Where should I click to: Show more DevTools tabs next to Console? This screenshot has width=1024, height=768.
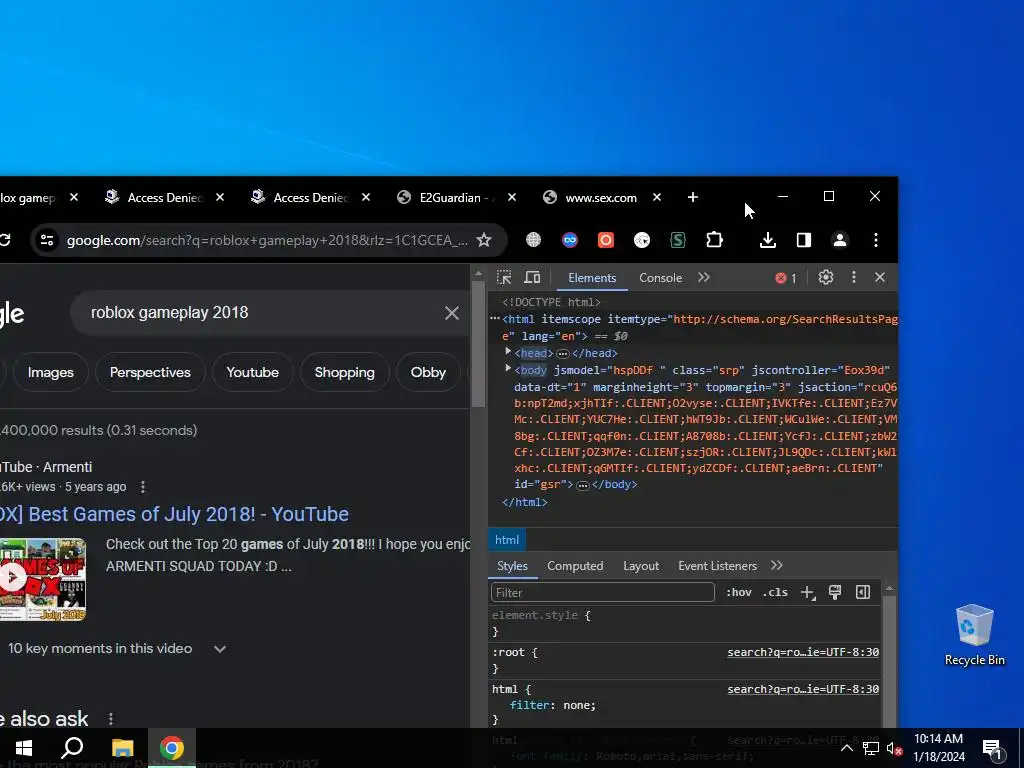[703, 278]
